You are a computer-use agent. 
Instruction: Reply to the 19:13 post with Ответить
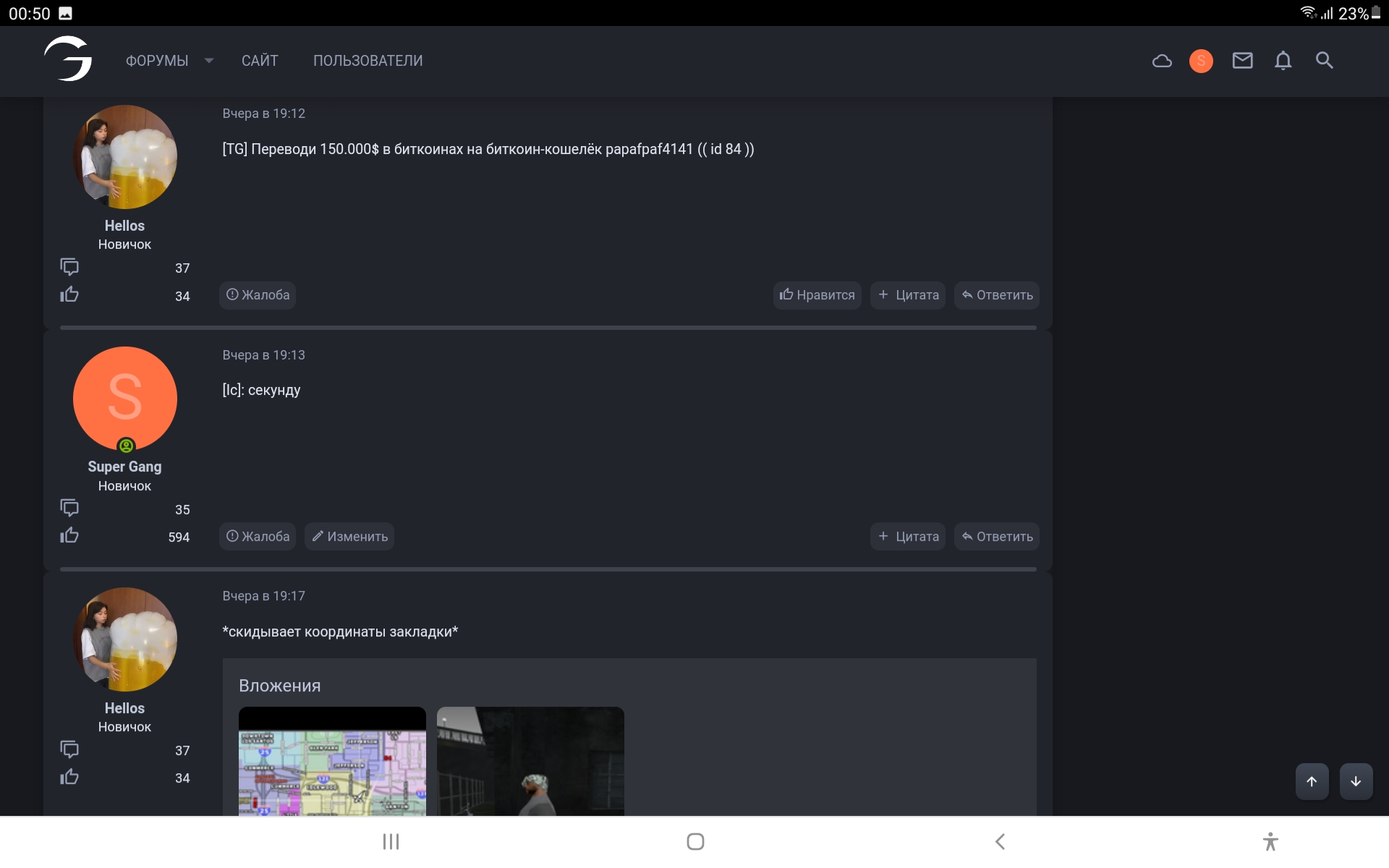pyautogui.click(x=996, y=537)
